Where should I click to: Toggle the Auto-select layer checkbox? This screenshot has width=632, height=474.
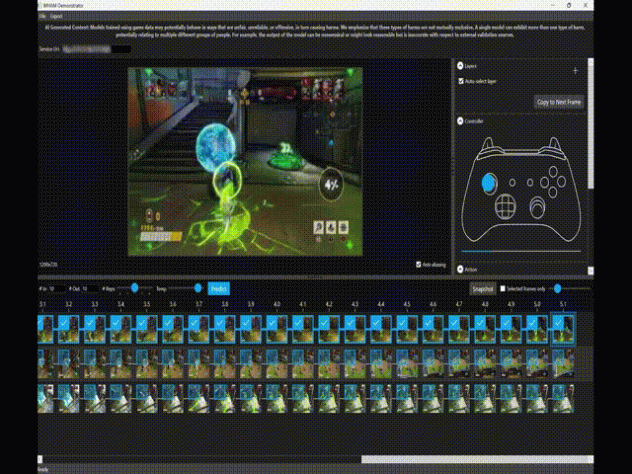click(461, 81)
